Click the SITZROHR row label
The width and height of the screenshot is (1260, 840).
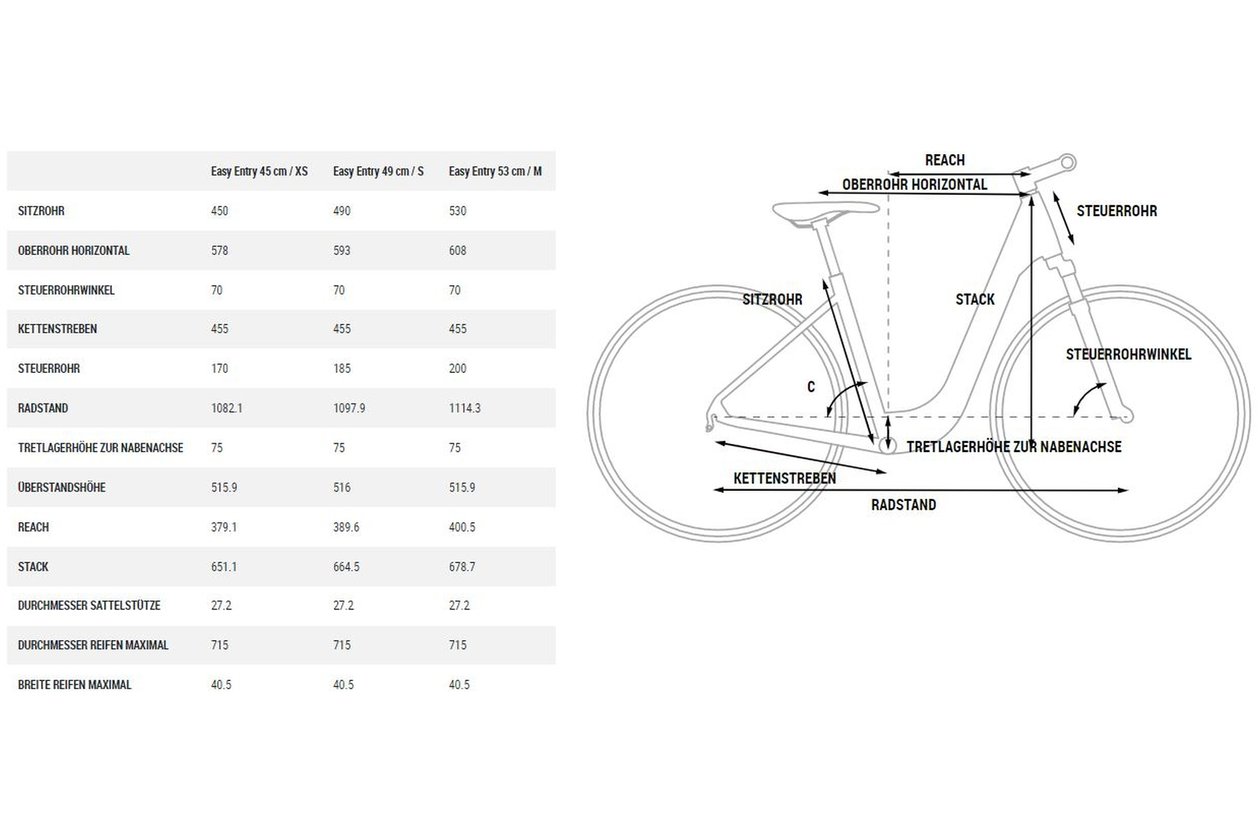coord(41,211)
